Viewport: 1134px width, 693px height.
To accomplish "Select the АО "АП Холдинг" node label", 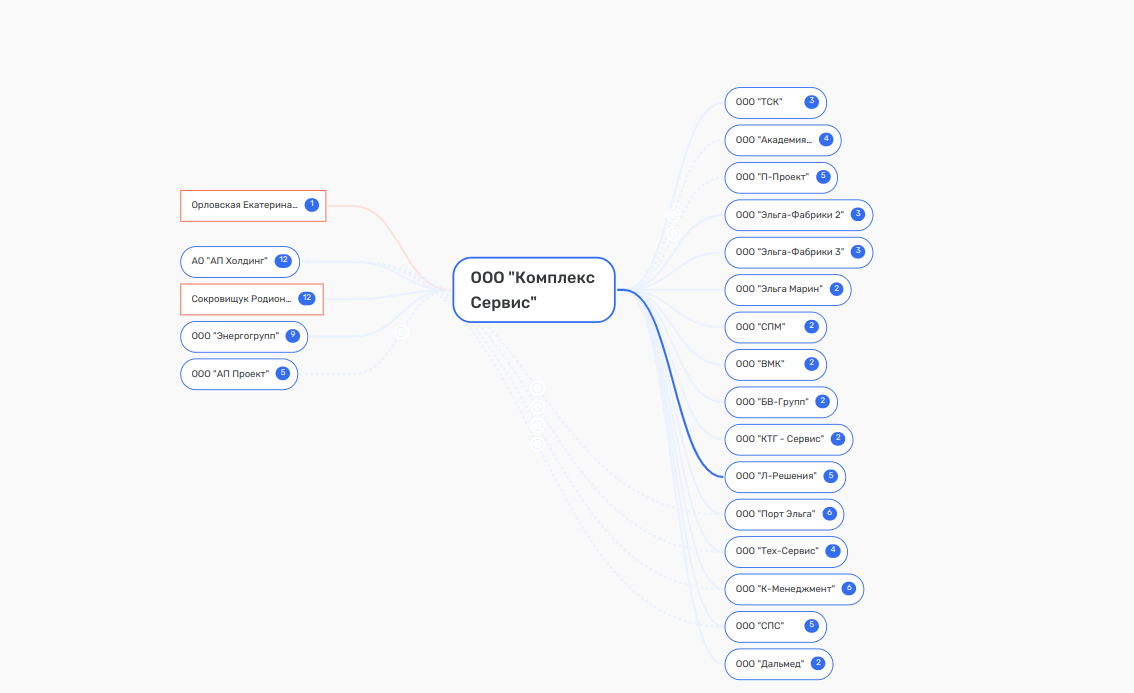I will point(229,261).
